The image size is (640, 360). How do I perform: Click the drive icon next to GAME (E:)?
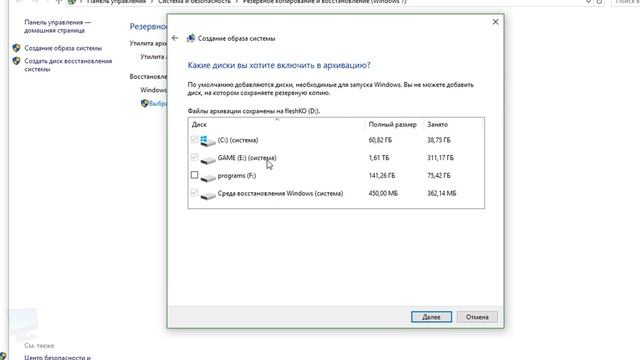[208, 160]
